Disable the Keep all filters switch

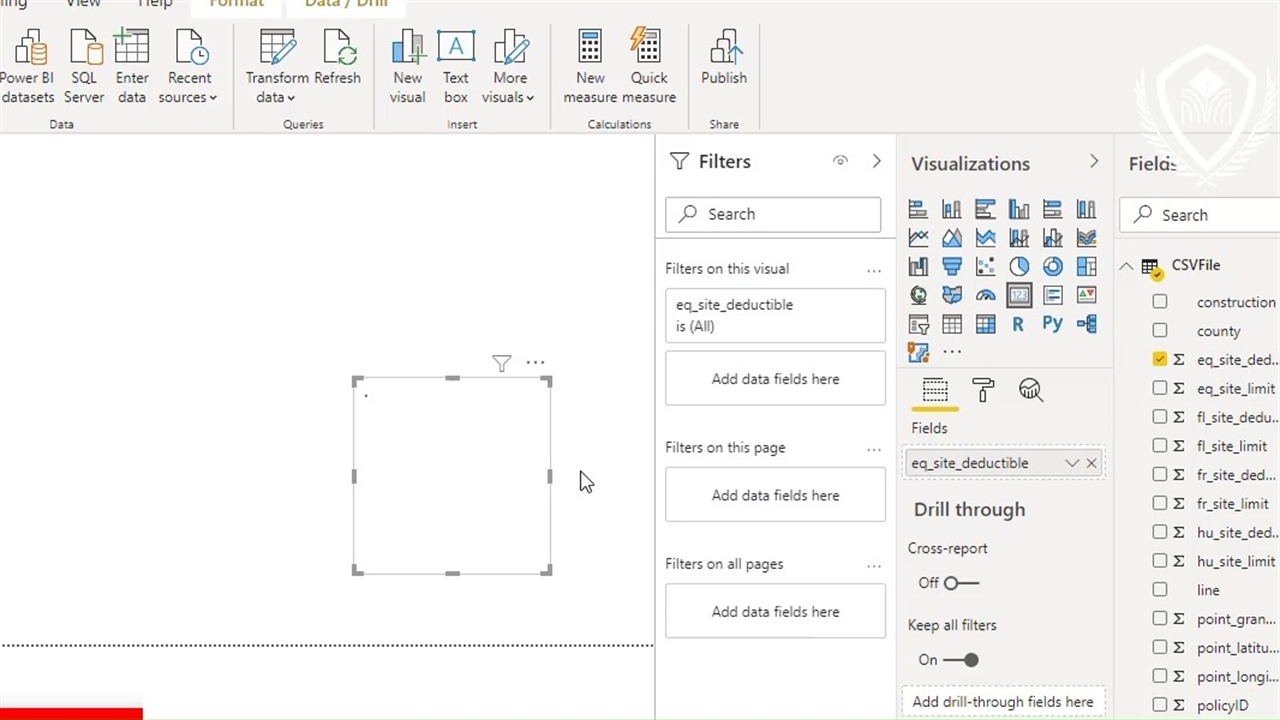click(960, 660)
